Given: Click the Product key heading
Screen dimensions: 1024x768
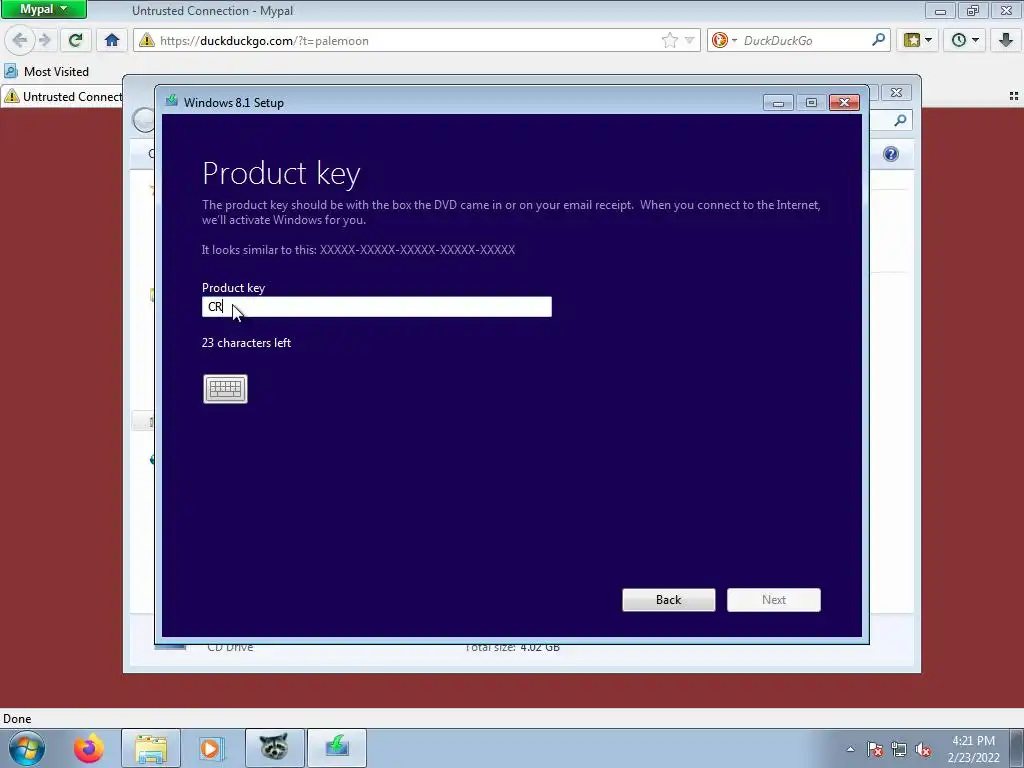Looking at the screenshot, I should (281, 174).
